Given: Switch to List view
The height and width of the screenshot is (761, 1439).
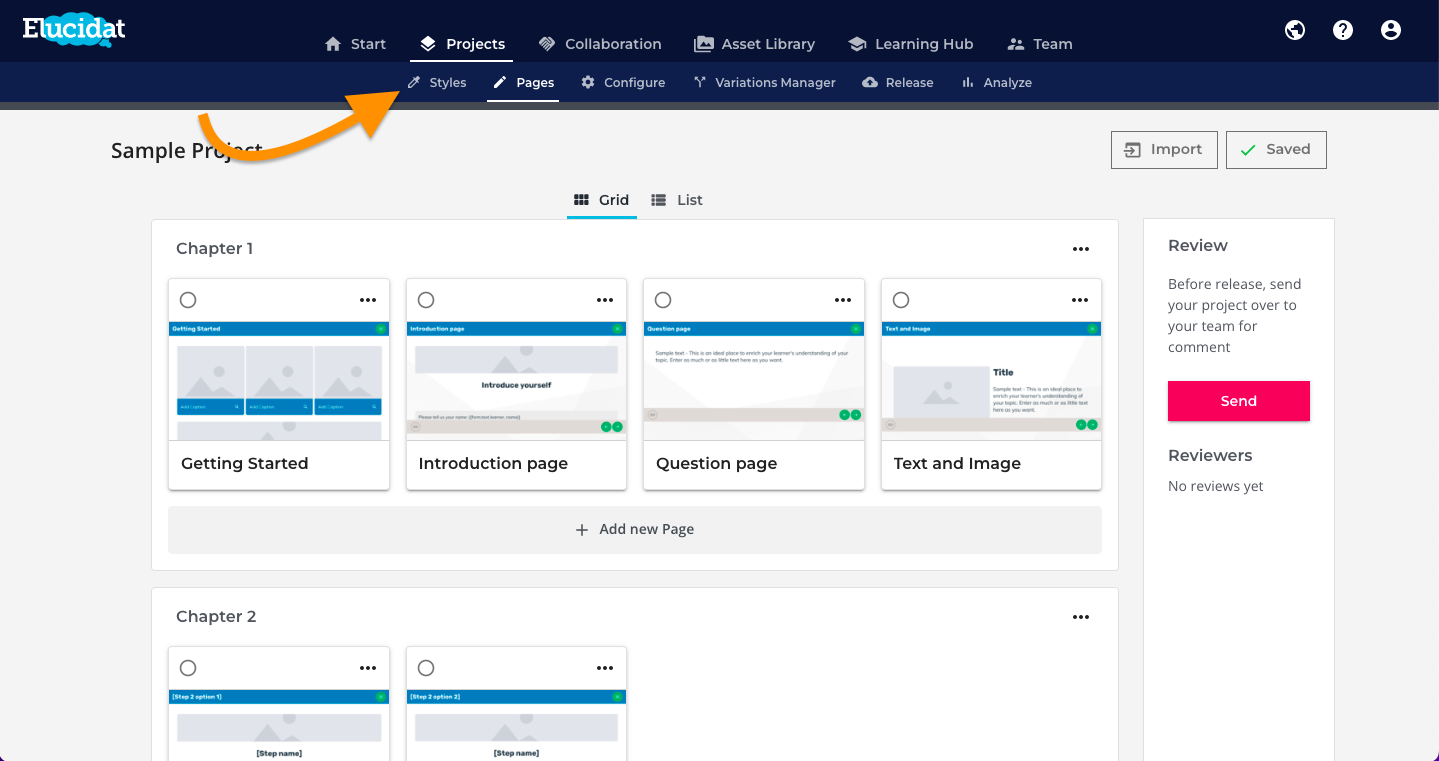Looking at the screenshot, I should coord(677,200).
